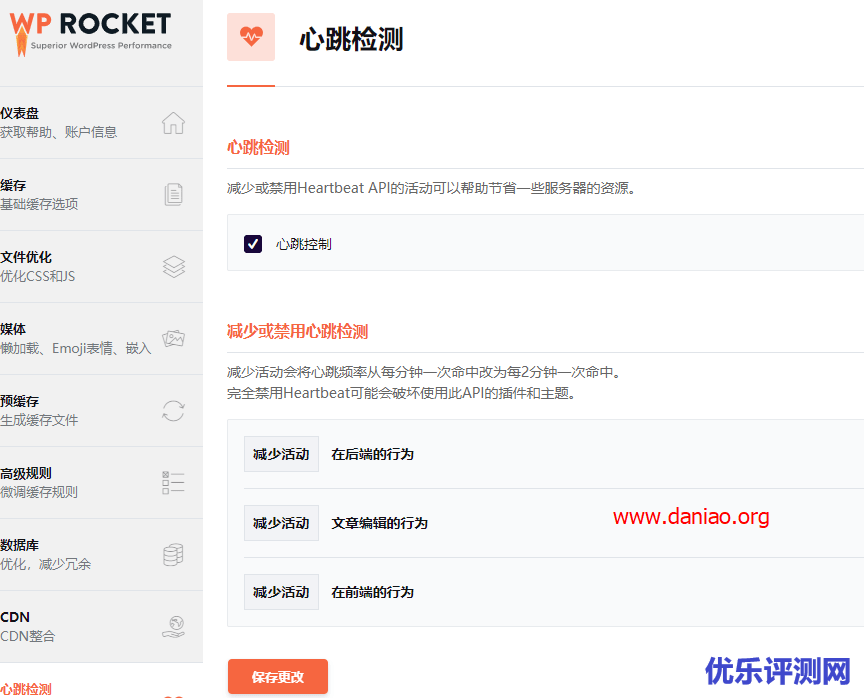Click the 微调缓存规则 subtitle
Screen dimensions: 864x698
tap(39, 492)
